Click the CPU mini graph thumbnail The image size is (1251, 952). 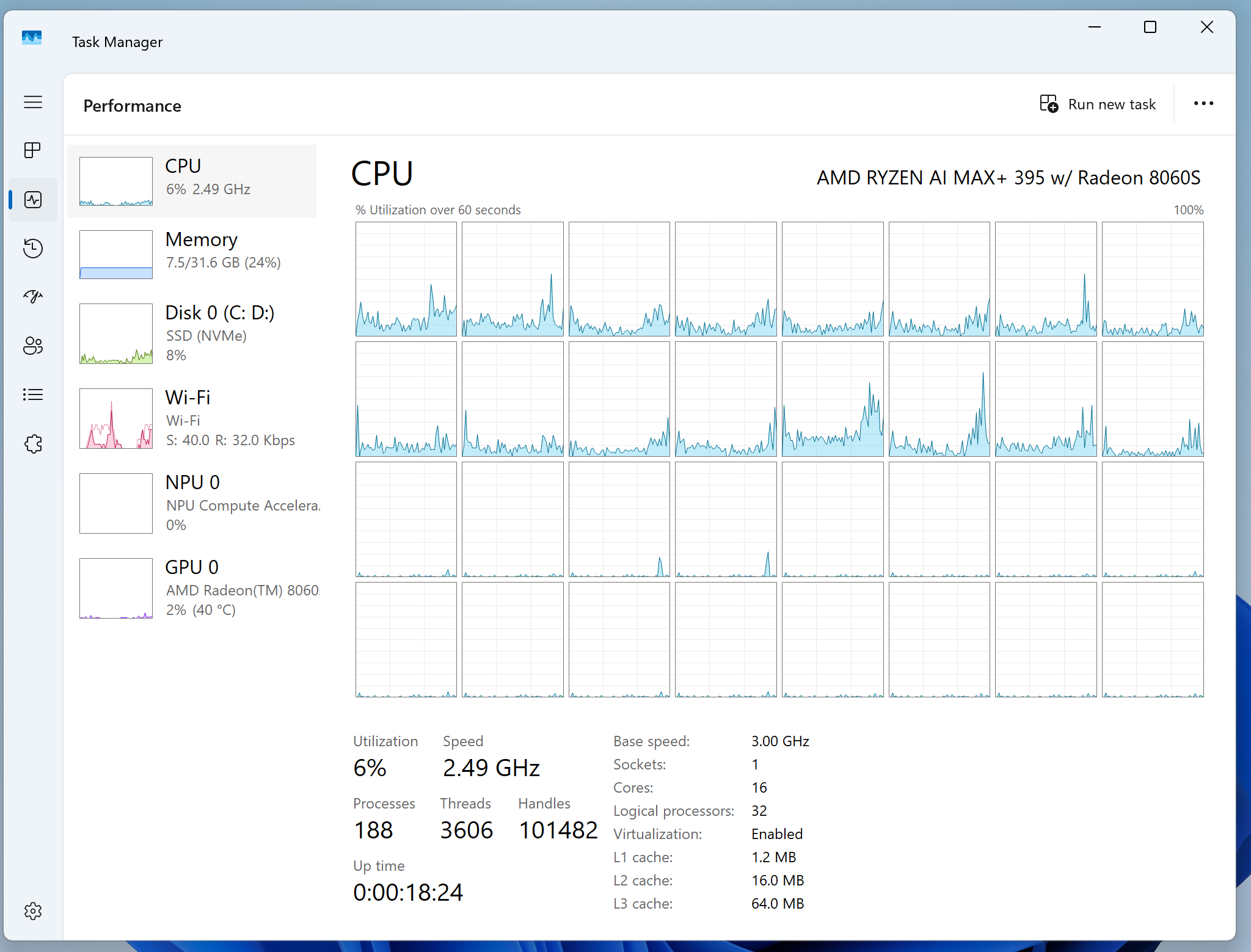click(x=116, y=181)
